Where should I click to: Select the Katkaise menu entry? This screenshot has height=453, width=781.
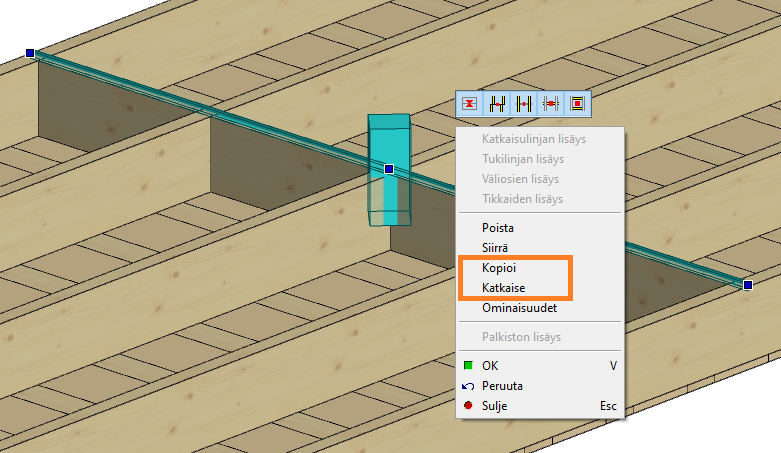point(503,288)
